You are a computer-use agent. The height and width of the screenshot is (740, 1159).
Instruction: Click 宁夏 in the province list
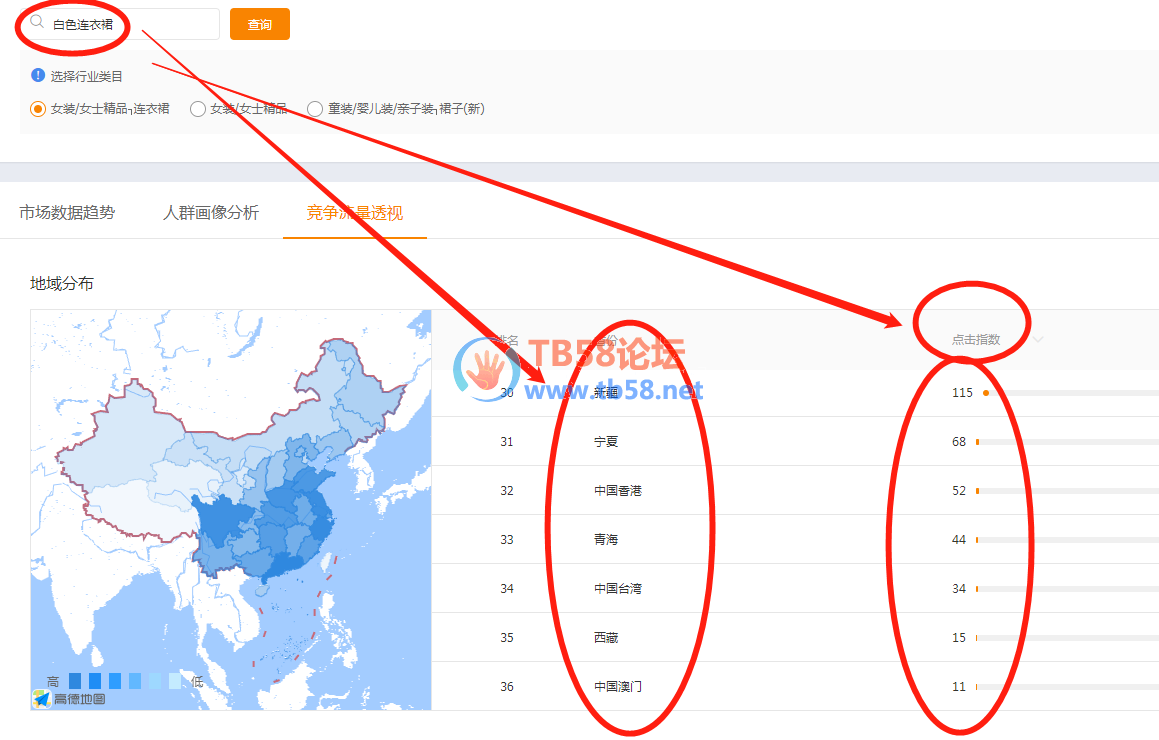(x=606, y=442)
